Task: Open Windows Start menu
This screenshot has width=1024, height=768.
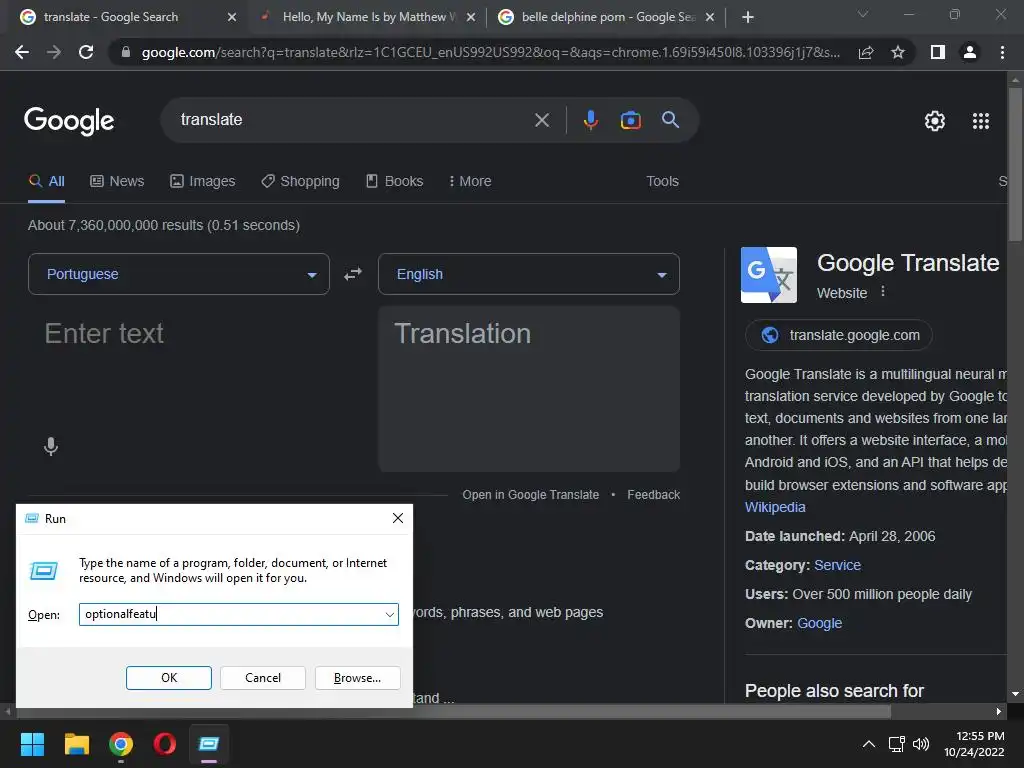Action: [32, 744]
